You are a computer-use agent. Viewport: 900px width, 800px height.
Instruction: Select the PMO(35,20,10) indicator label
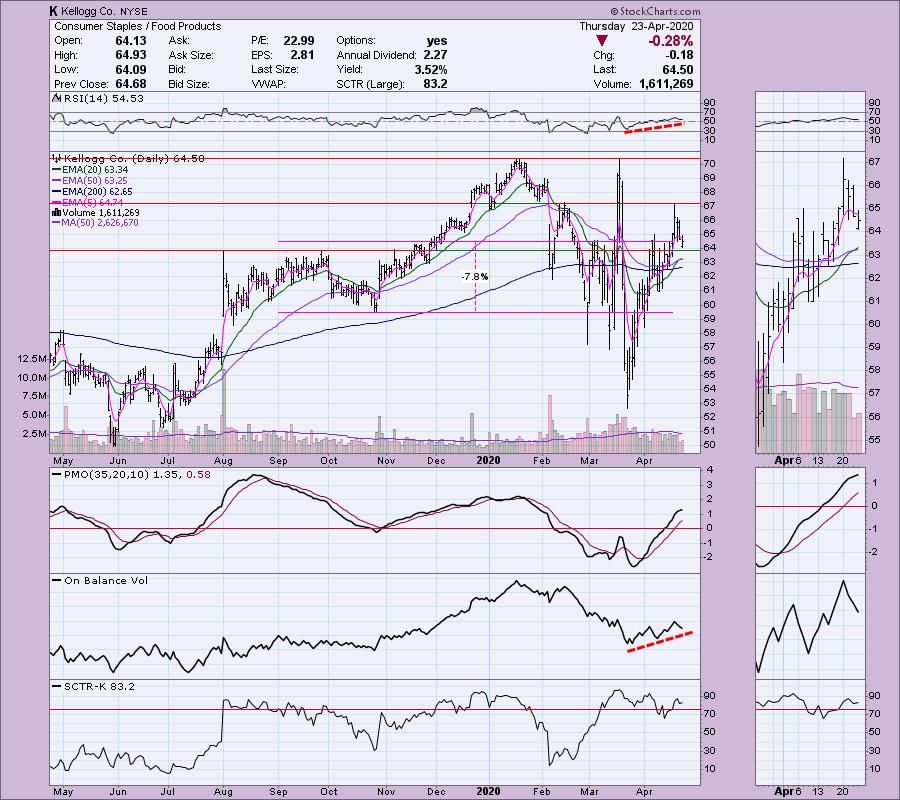point(138,475)
